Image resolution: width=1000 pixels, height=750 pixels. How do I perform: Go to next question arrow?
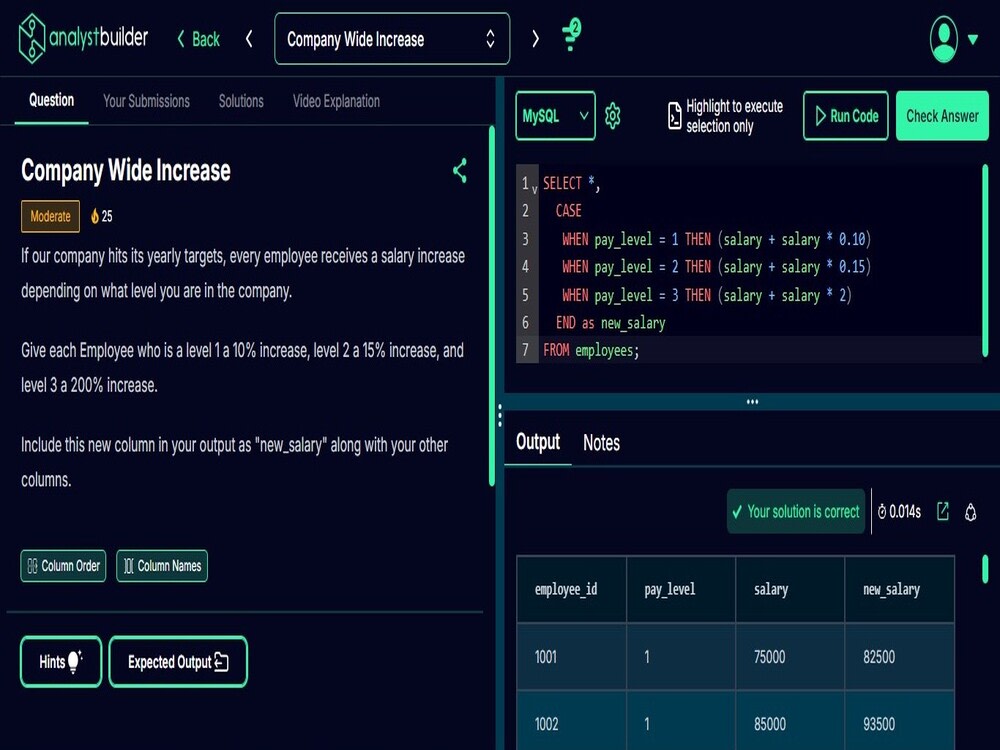click(x=535, y=40)
